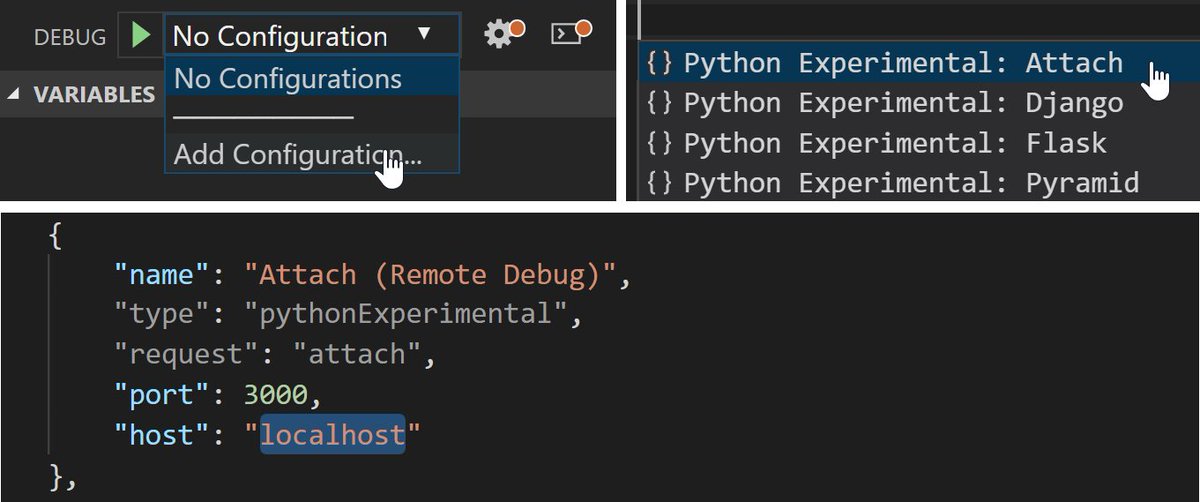Viewport: 1200px width, 502px height.
Task: Click the braces icon beside Attach
Action: [x=659, y=64]
